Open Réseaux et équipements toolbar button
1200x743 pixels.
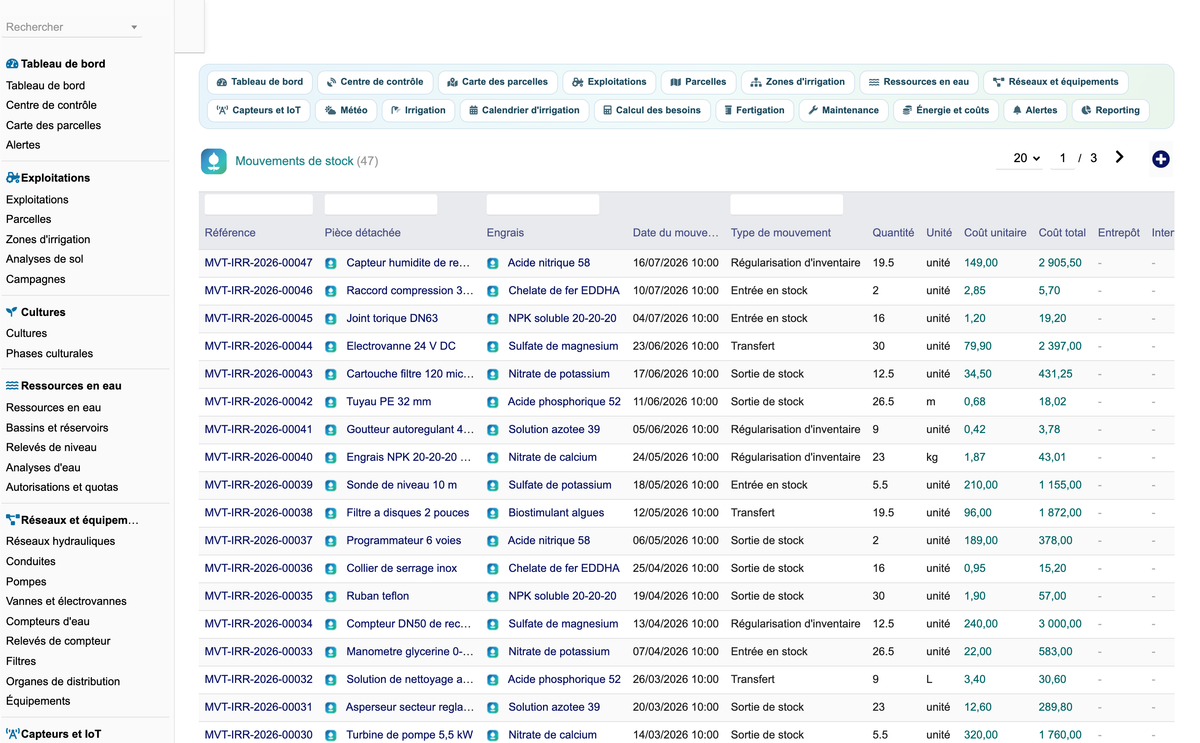(1056, 82)
